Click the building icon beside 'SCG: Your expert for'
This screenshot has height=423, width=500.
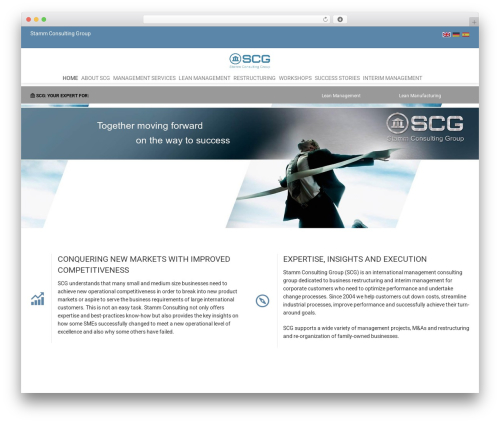[x=32, y=95]
